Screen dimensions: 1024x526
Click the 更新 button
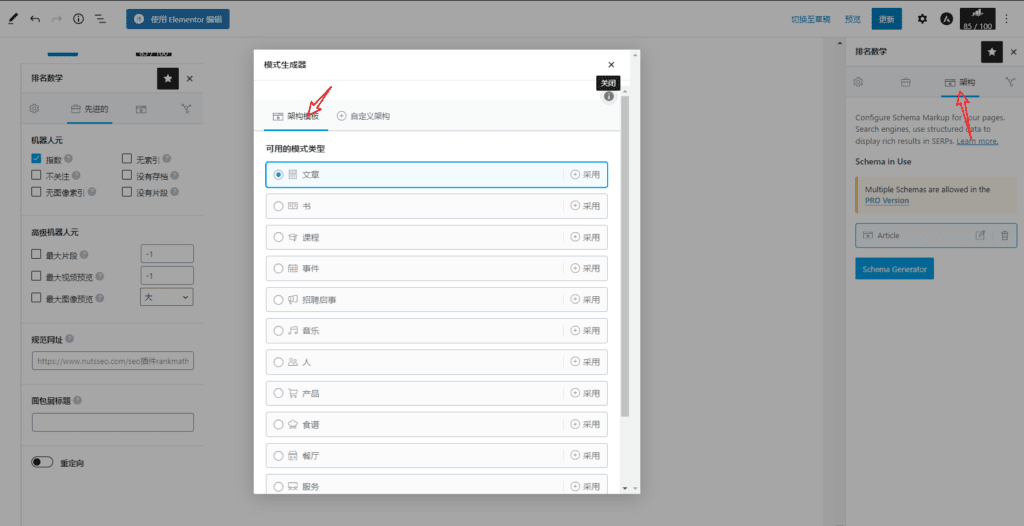point(886,19)
